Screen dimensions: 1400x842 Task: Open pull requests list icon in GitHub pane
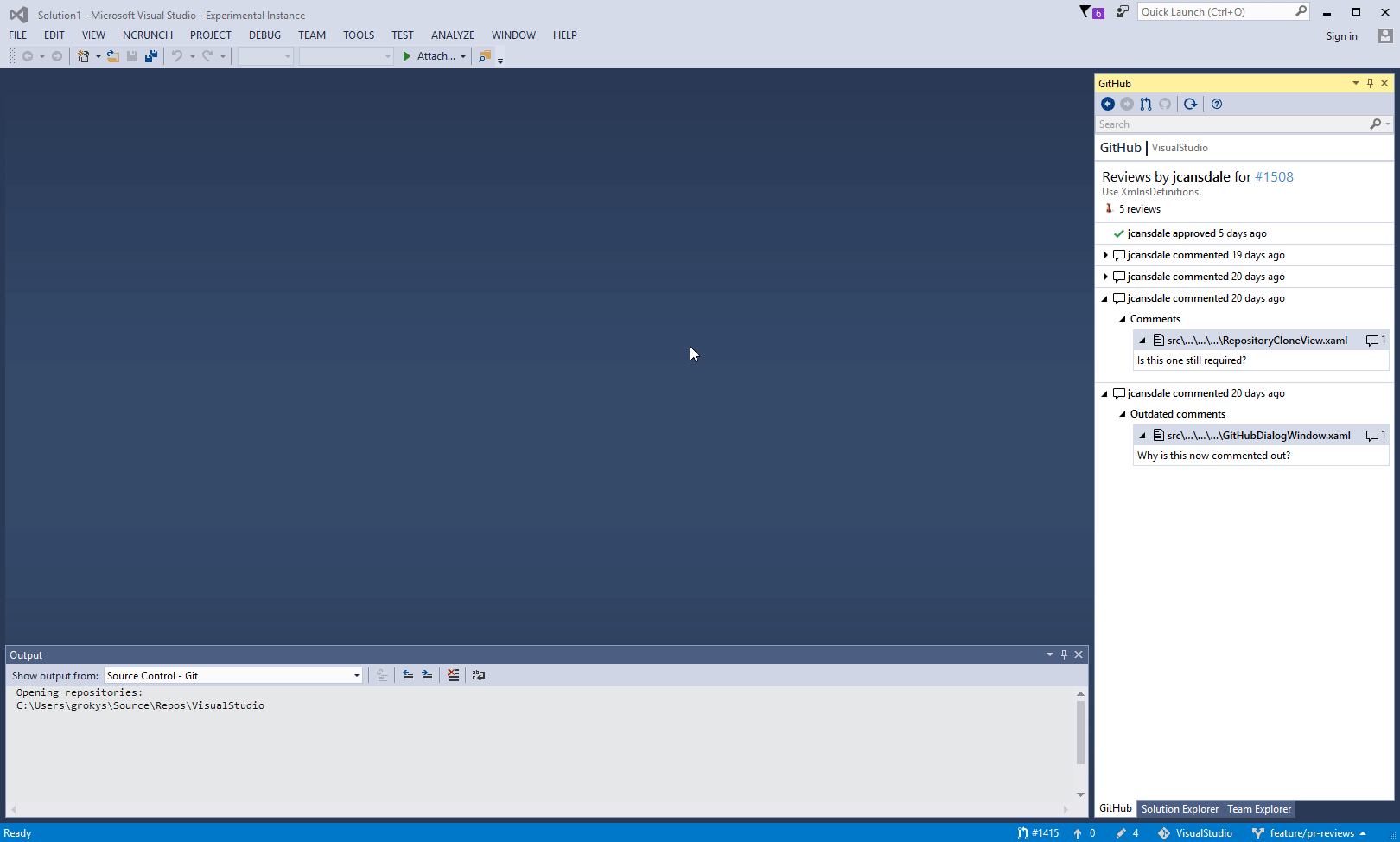(1146, 104)
